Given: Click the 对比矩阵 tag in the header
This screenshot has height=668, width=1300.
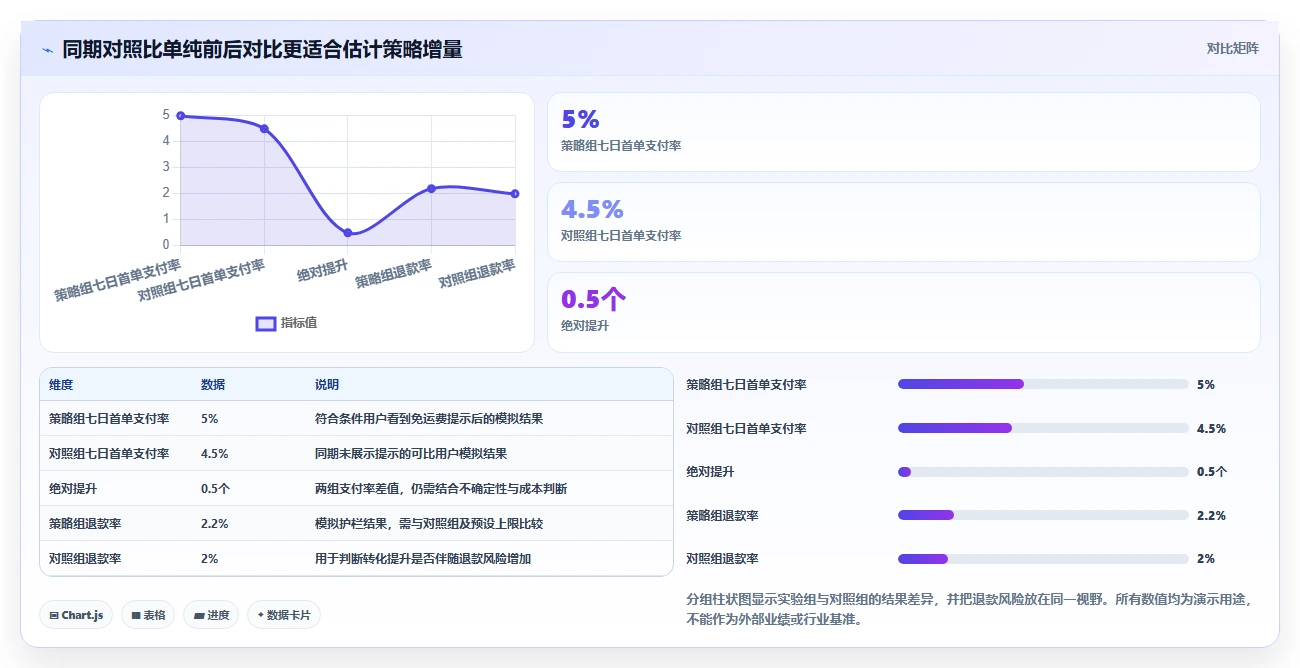Looking at the screenshot, I should tap(1233, 48).
